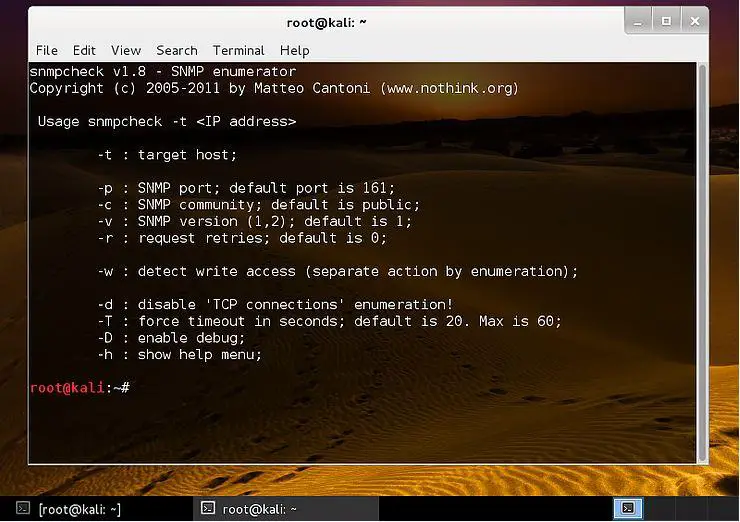Click the Copyright Matteo Cantoni line
The image size is (740, 522).
tap(274, 88)
